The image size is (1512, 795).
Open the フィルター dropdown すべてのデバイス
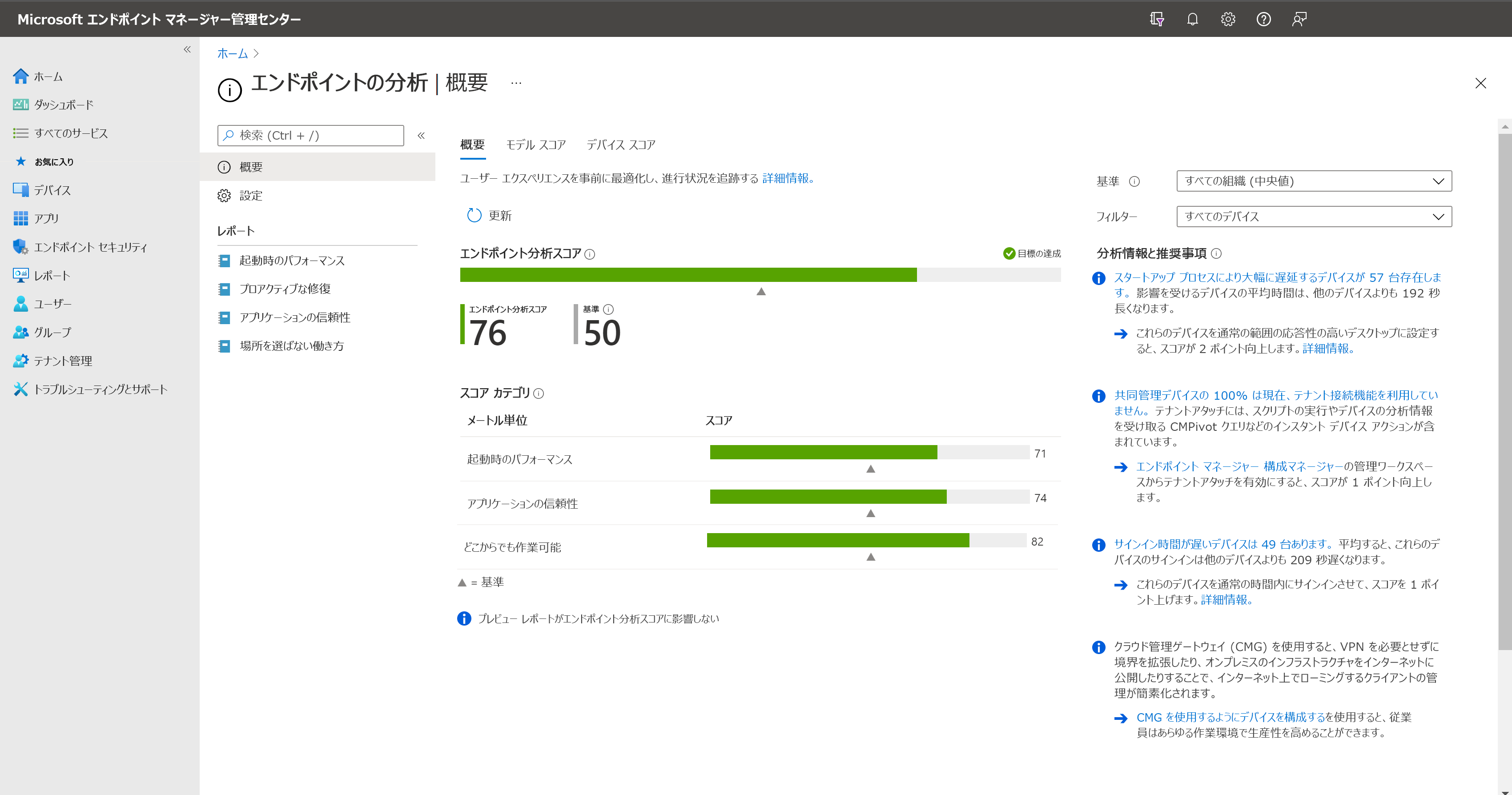[x=1314, y=217]
